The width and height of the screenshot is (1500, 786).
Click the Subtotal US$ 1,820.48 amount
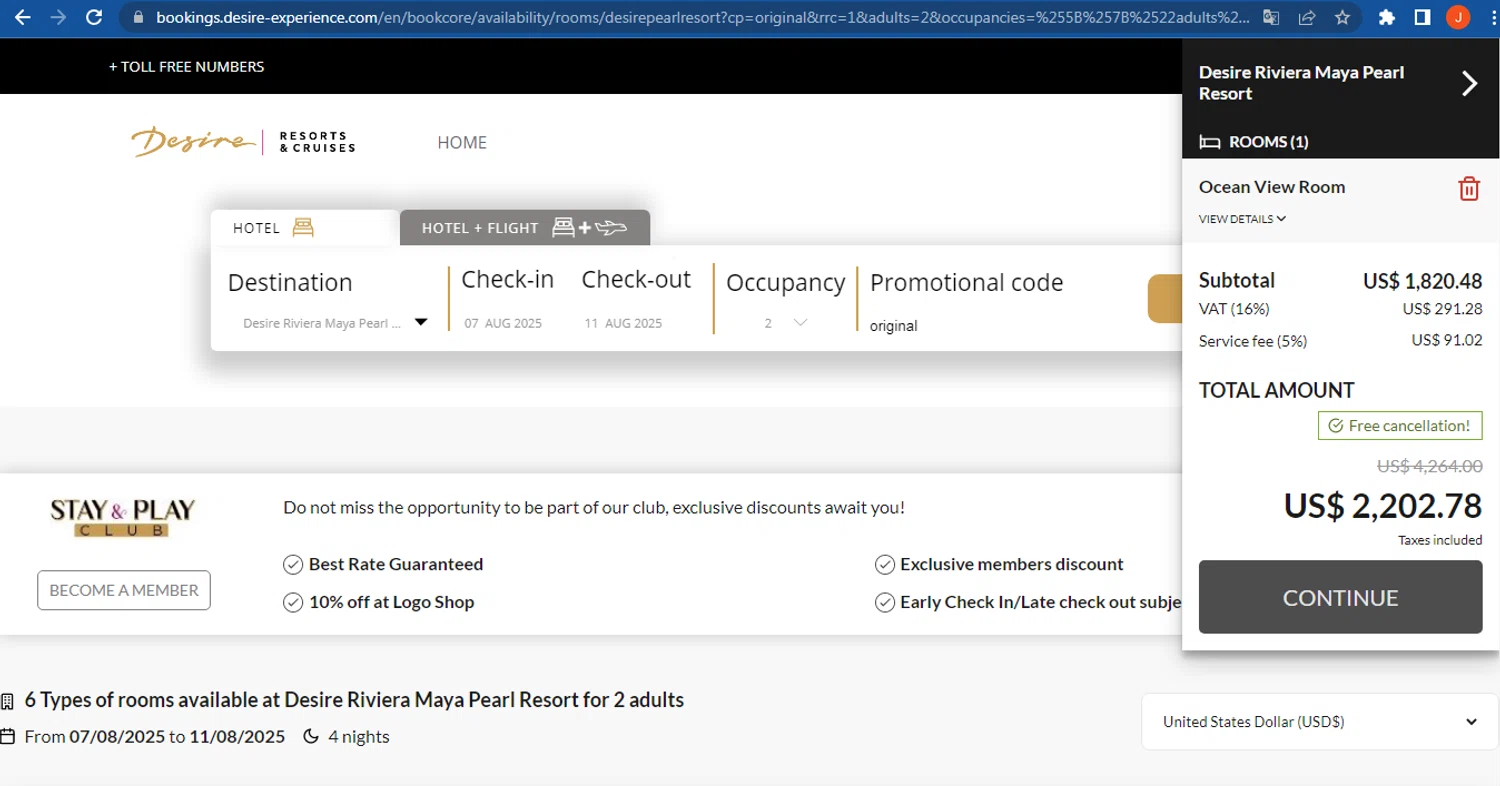pyautogui.click(x=1422, y=281)
